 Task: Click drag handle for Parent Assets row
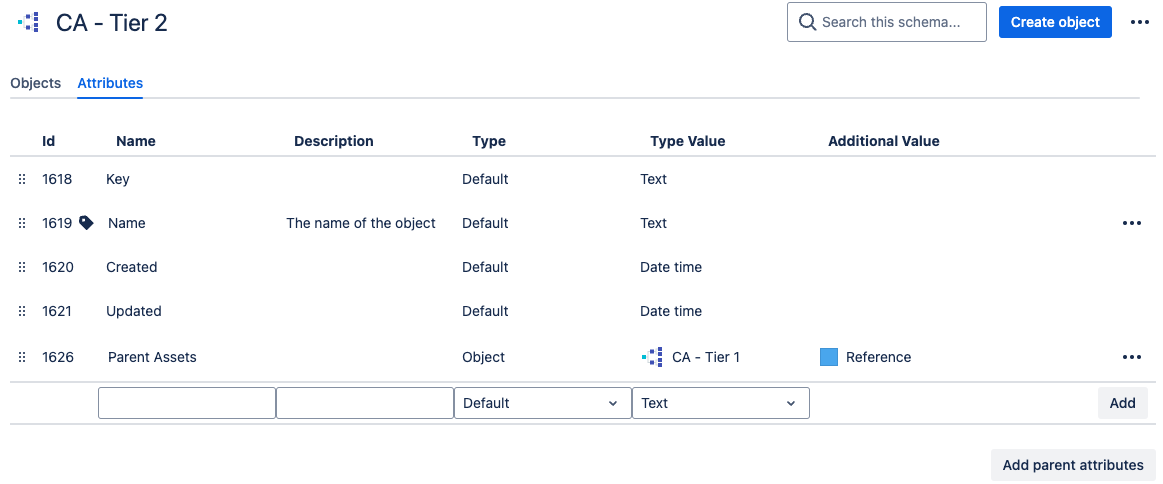pyautogui.click(x=22, y=357)
